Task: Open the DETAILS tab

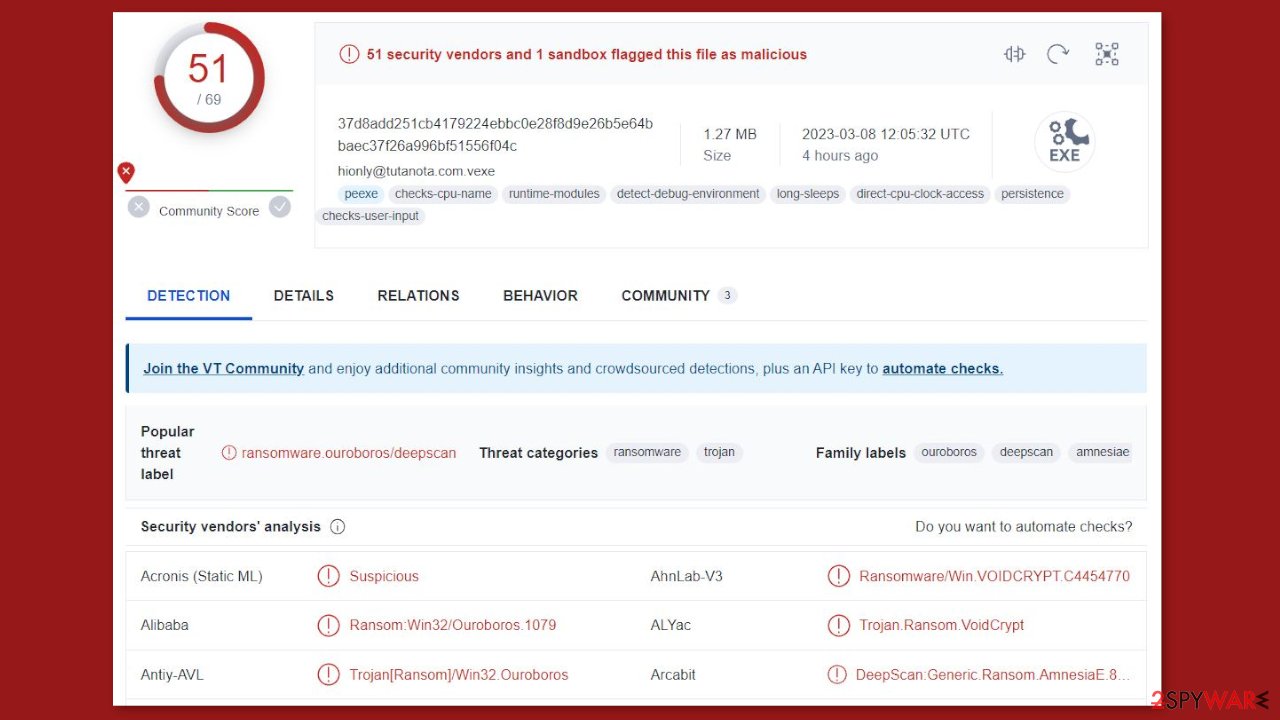Action: click(304, 296)
